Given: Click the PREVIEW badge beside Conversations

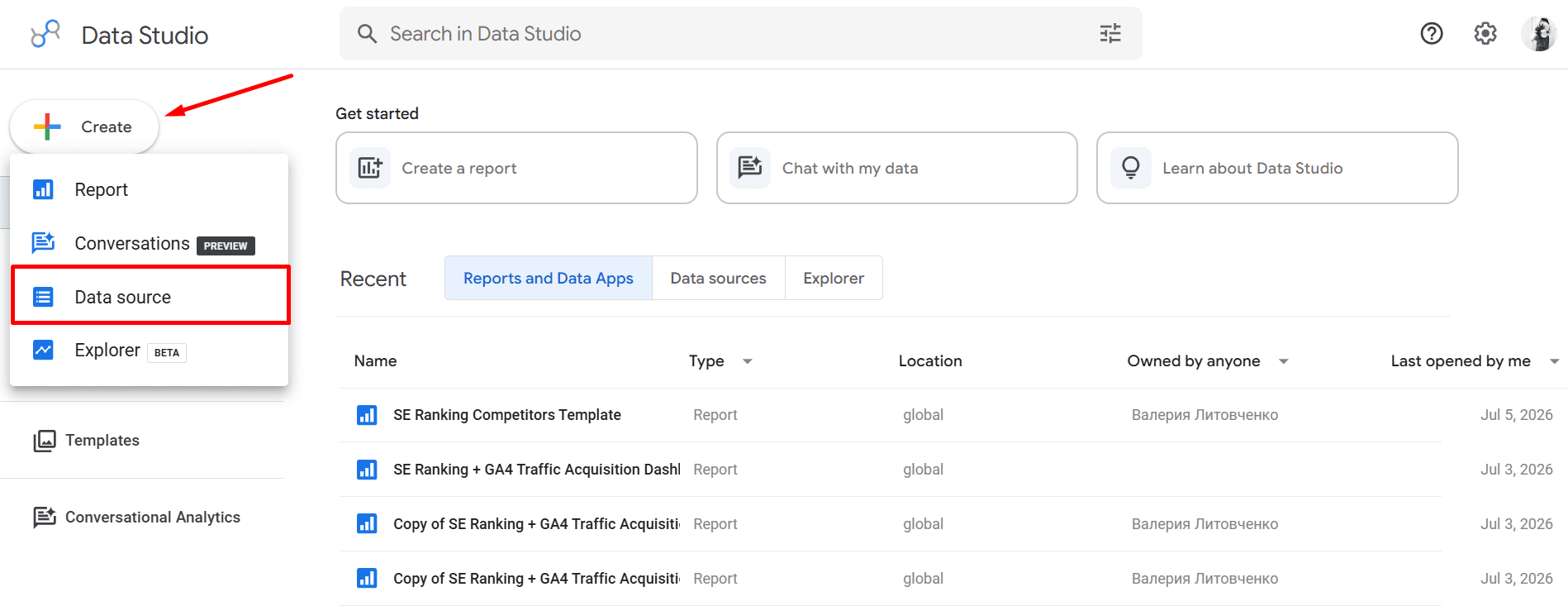Looking at the screenshot, I should coord(226,246).
